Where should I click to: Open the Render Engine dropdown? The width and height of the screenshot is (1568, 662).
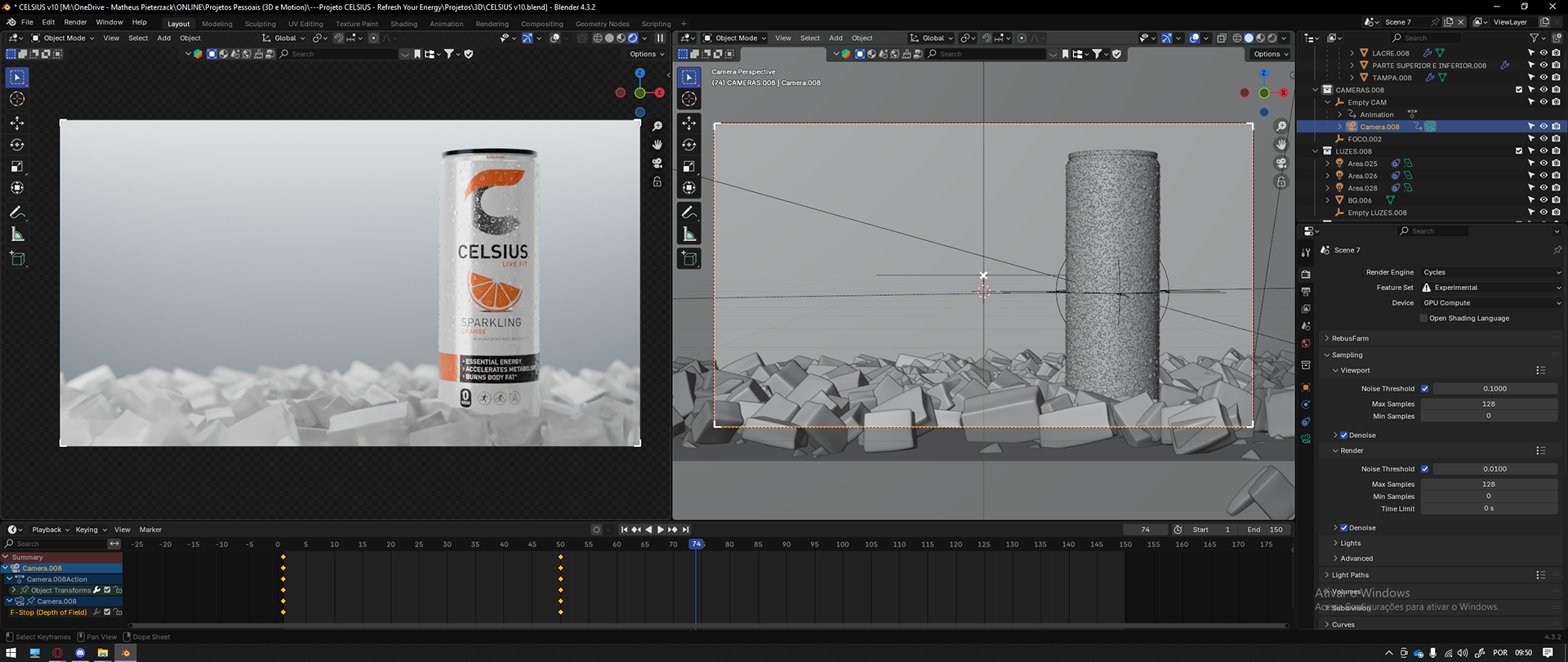pos(1491,272)
